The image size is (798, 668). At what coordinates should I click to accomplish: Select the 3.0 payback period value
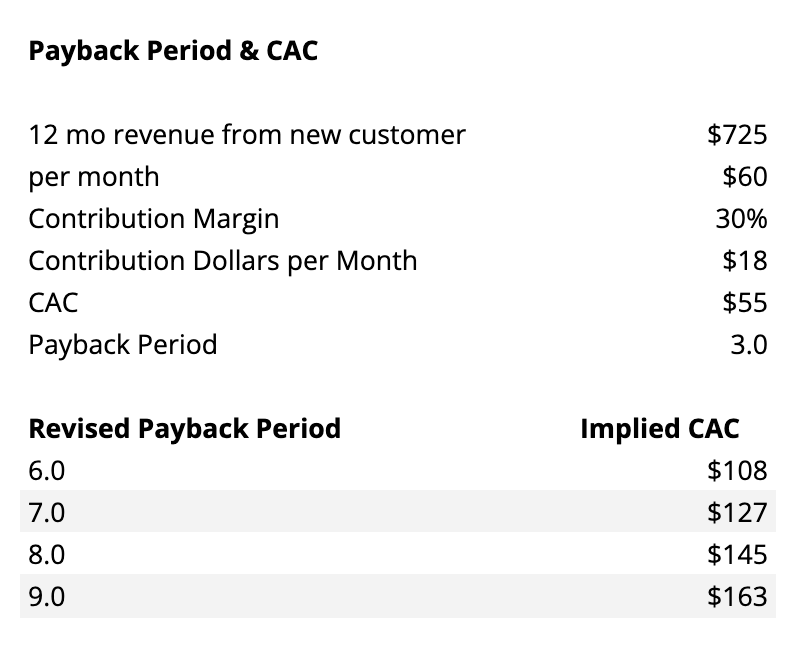pos(748,345)
